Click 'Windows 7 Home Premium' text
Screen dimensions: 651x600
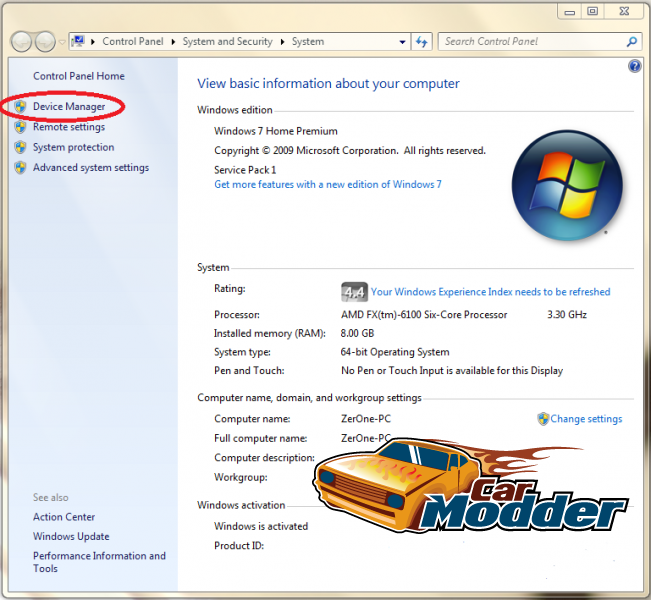(x=276, y=131)
